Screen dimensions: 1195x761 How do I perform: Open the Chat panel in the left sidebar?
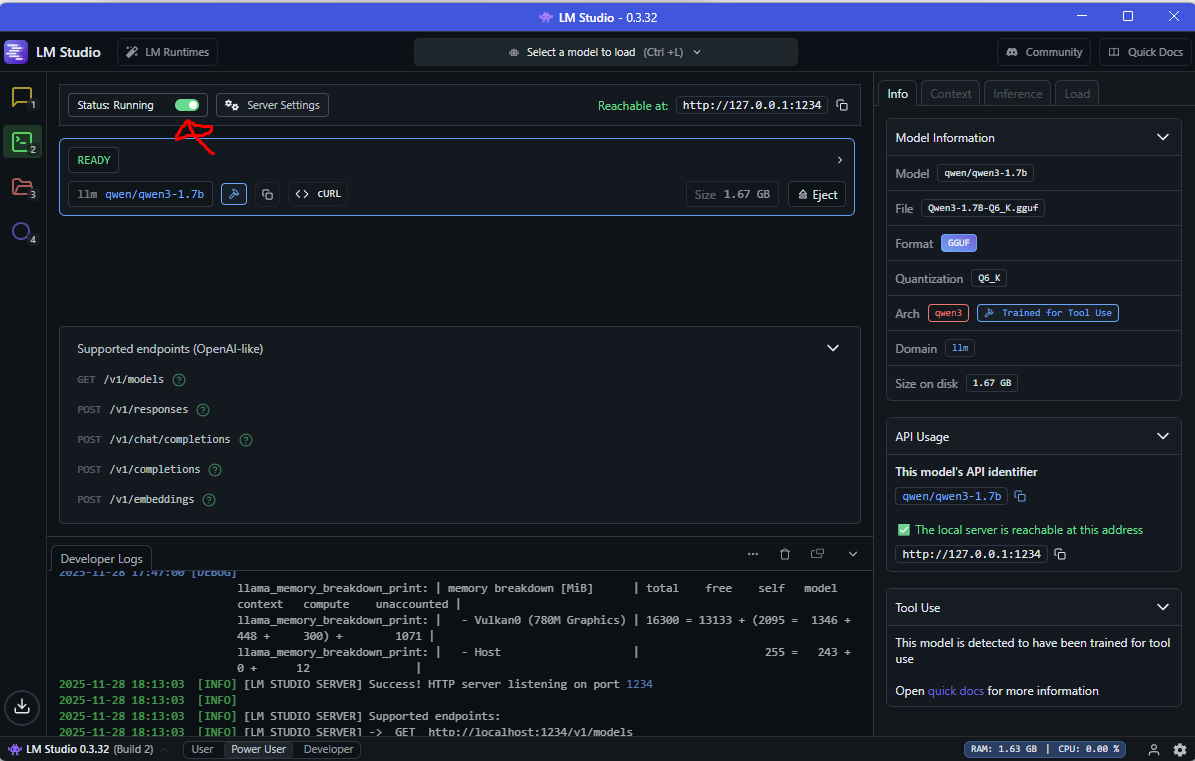22,96
